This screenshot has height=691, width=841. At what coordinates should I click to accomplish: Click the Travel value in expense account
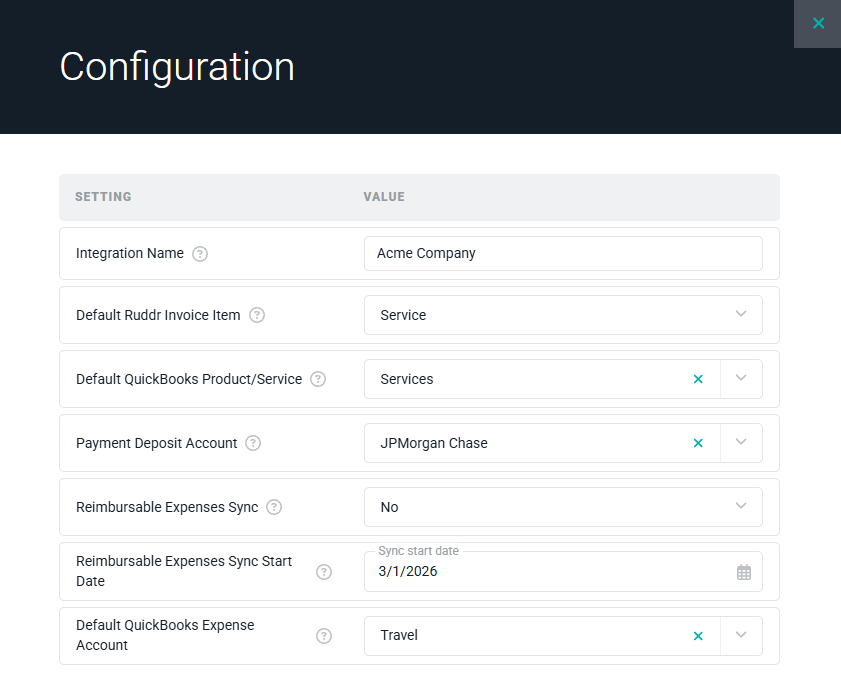400,636
